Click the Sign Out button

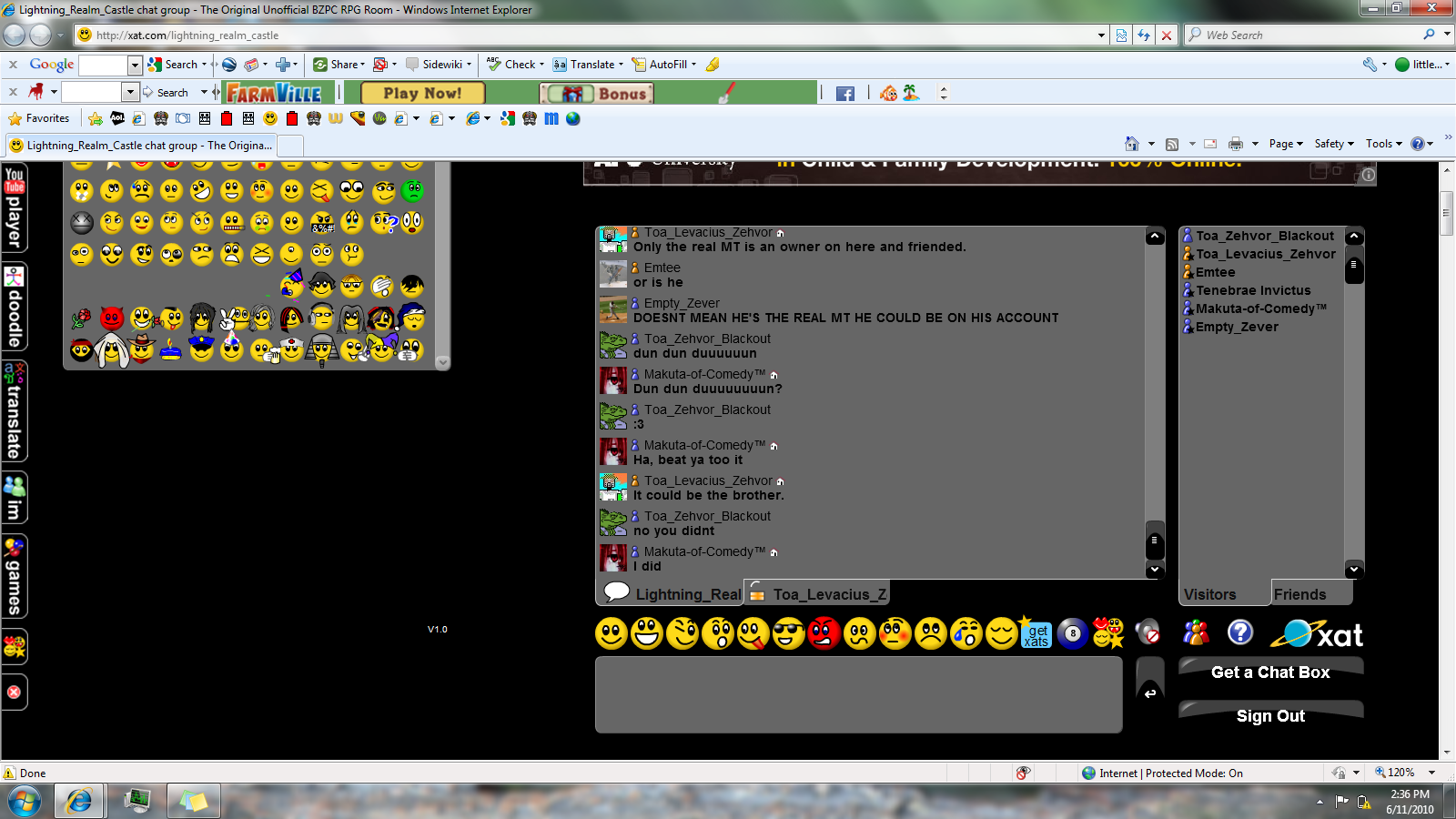1270,715
